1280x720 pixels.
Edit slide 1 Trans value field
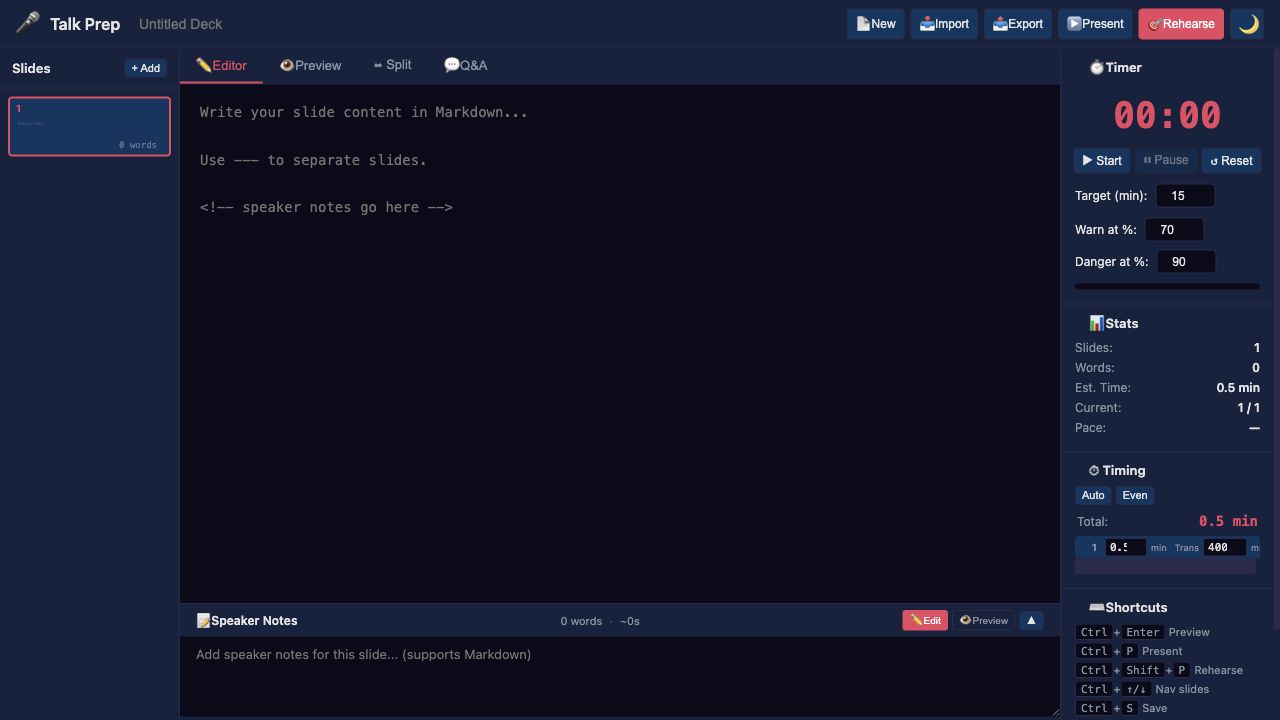click(x=1224, y=547)
